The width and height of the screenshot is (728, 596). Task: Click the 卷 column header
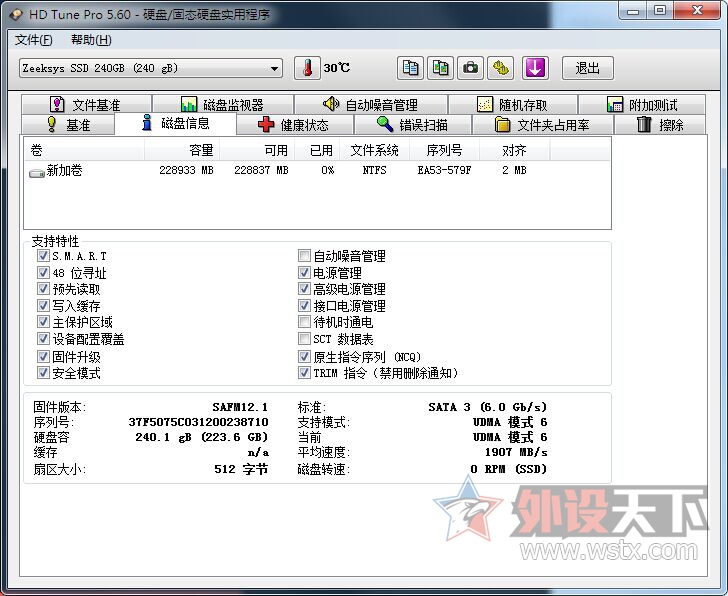[x=84, y=150]
